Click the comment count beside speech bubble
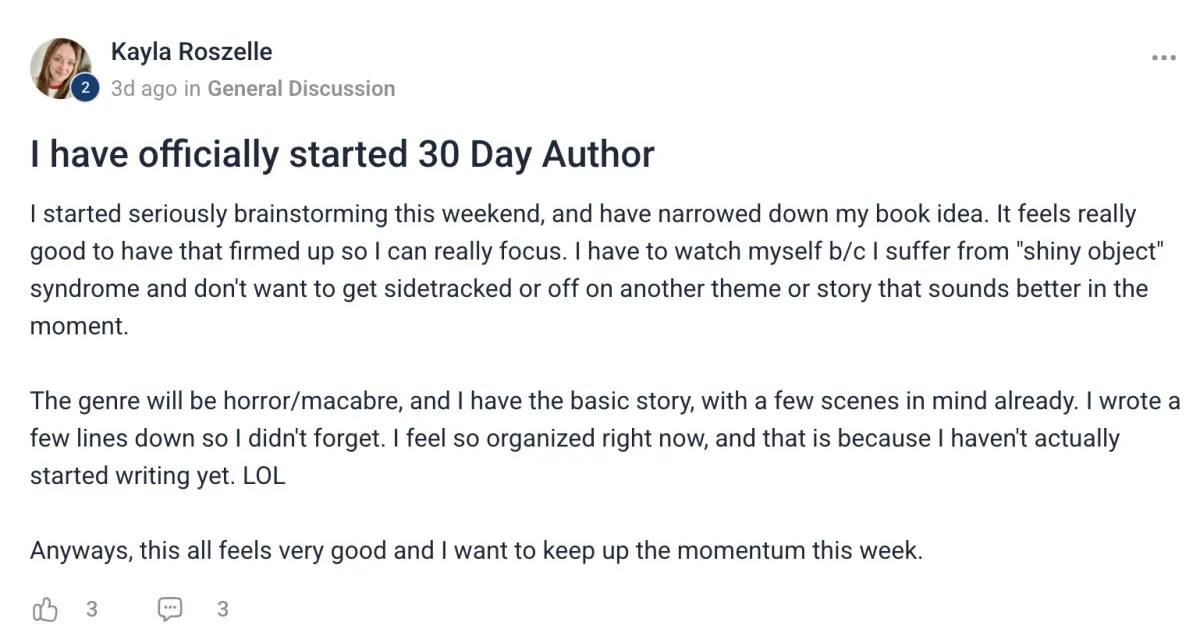The width and height of the screenshot is (1200, 636). click(222, 608)
